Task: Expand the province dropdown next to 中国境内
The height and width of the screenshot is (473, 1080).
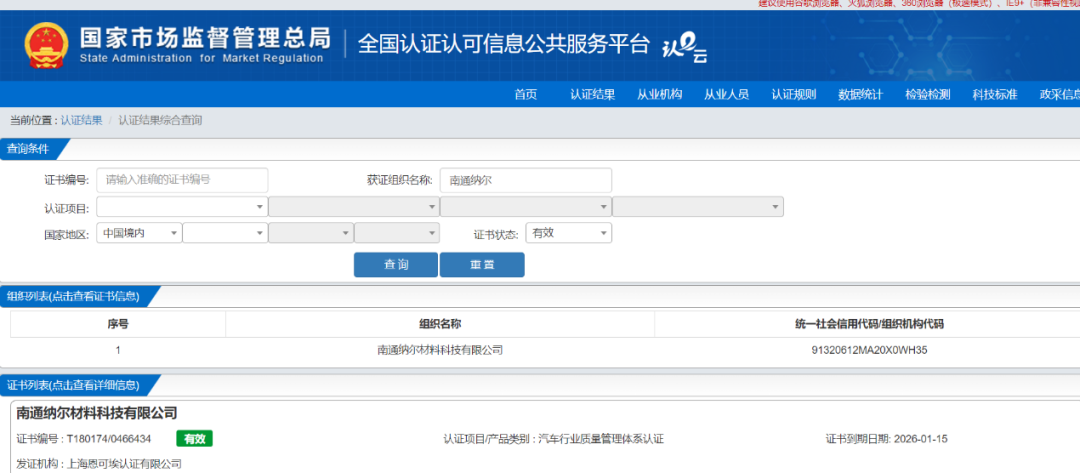Action: [x=225, y=233]
